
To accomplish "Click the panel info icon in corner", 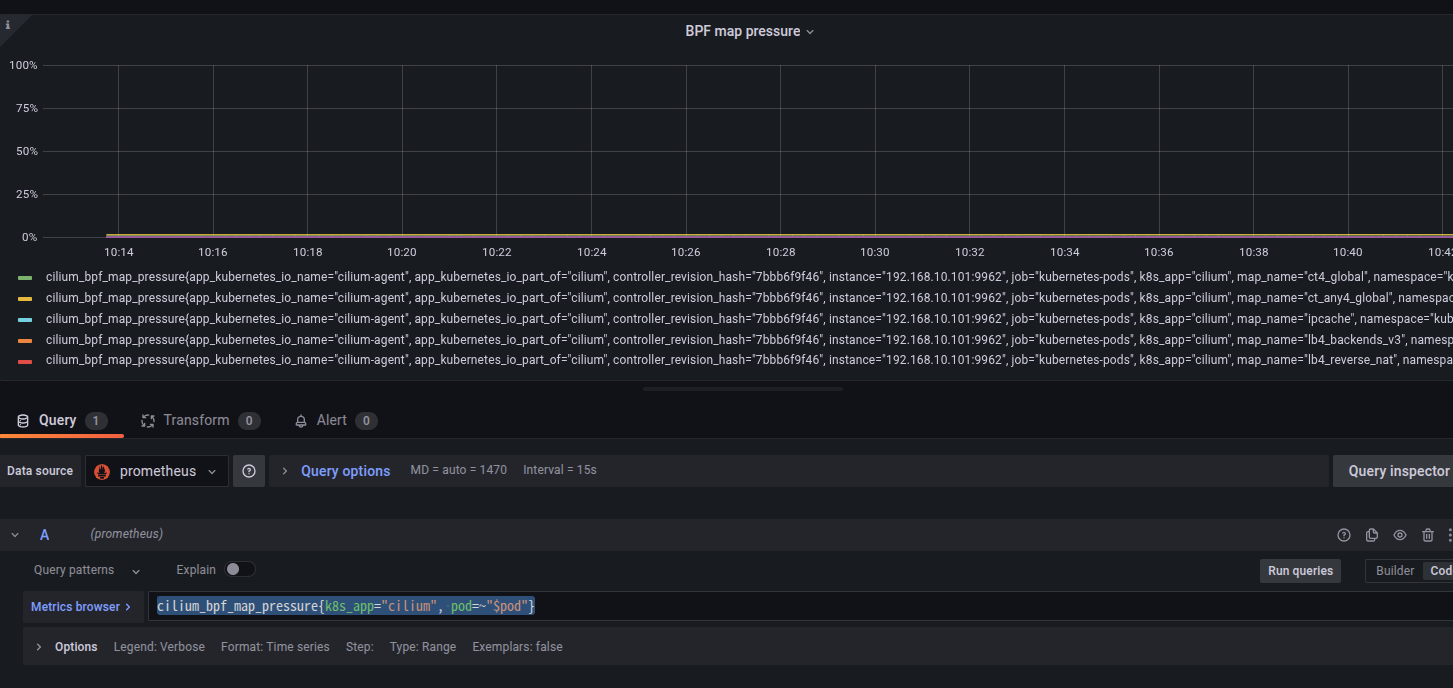I will 8,25.
